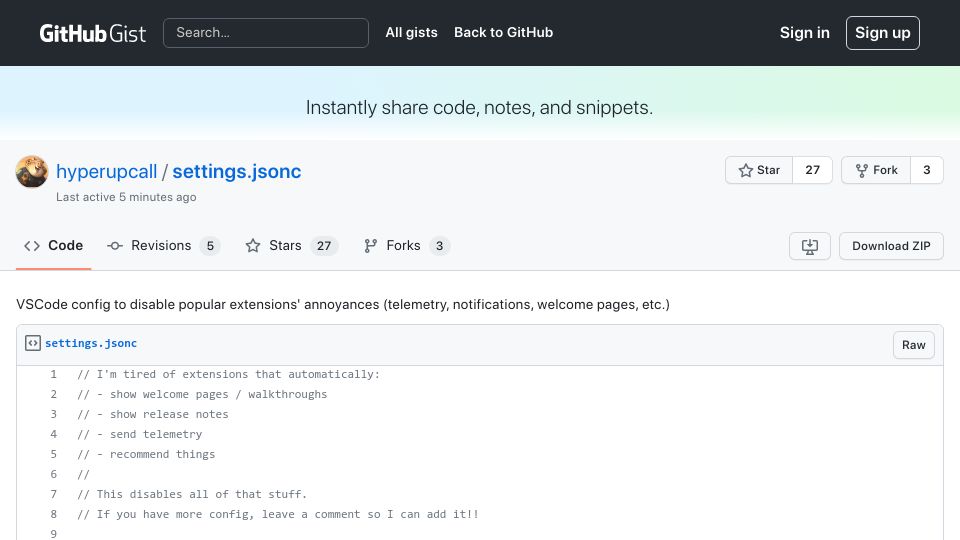Switch to the Stars tab

[291, 246]
